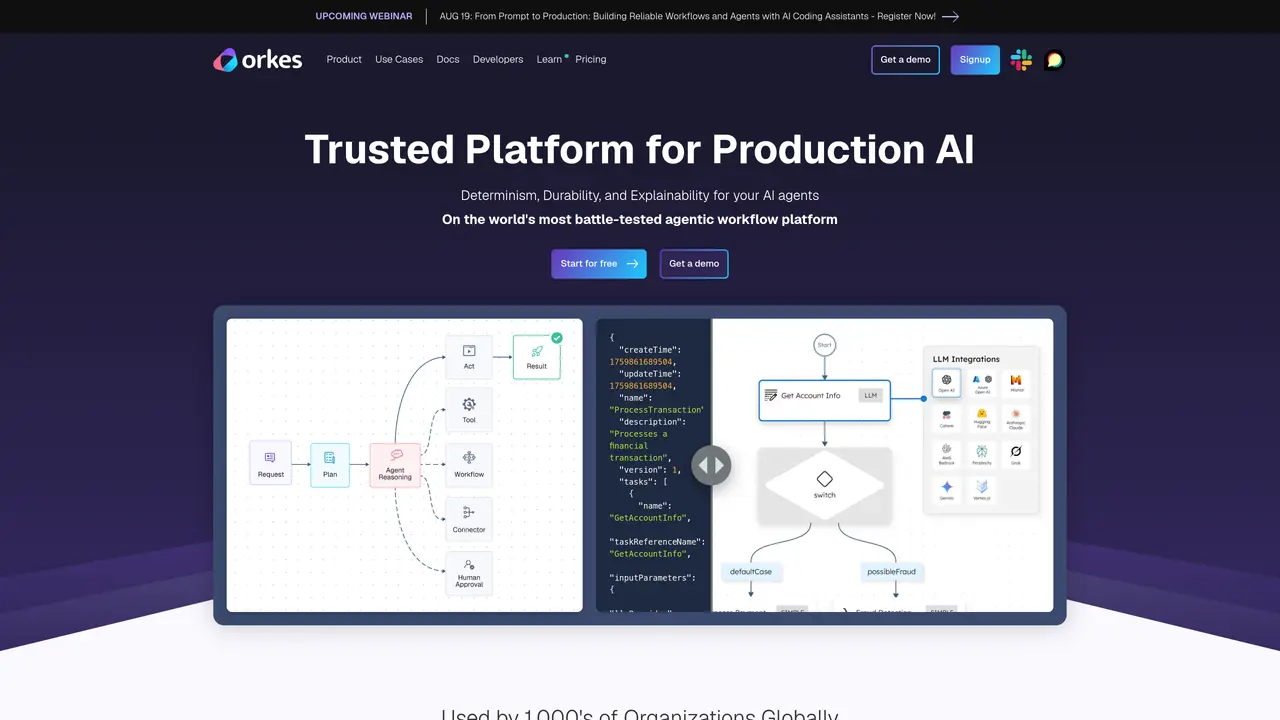
Task: Select the Human Approval node
Action: click(x=469, y=574)
